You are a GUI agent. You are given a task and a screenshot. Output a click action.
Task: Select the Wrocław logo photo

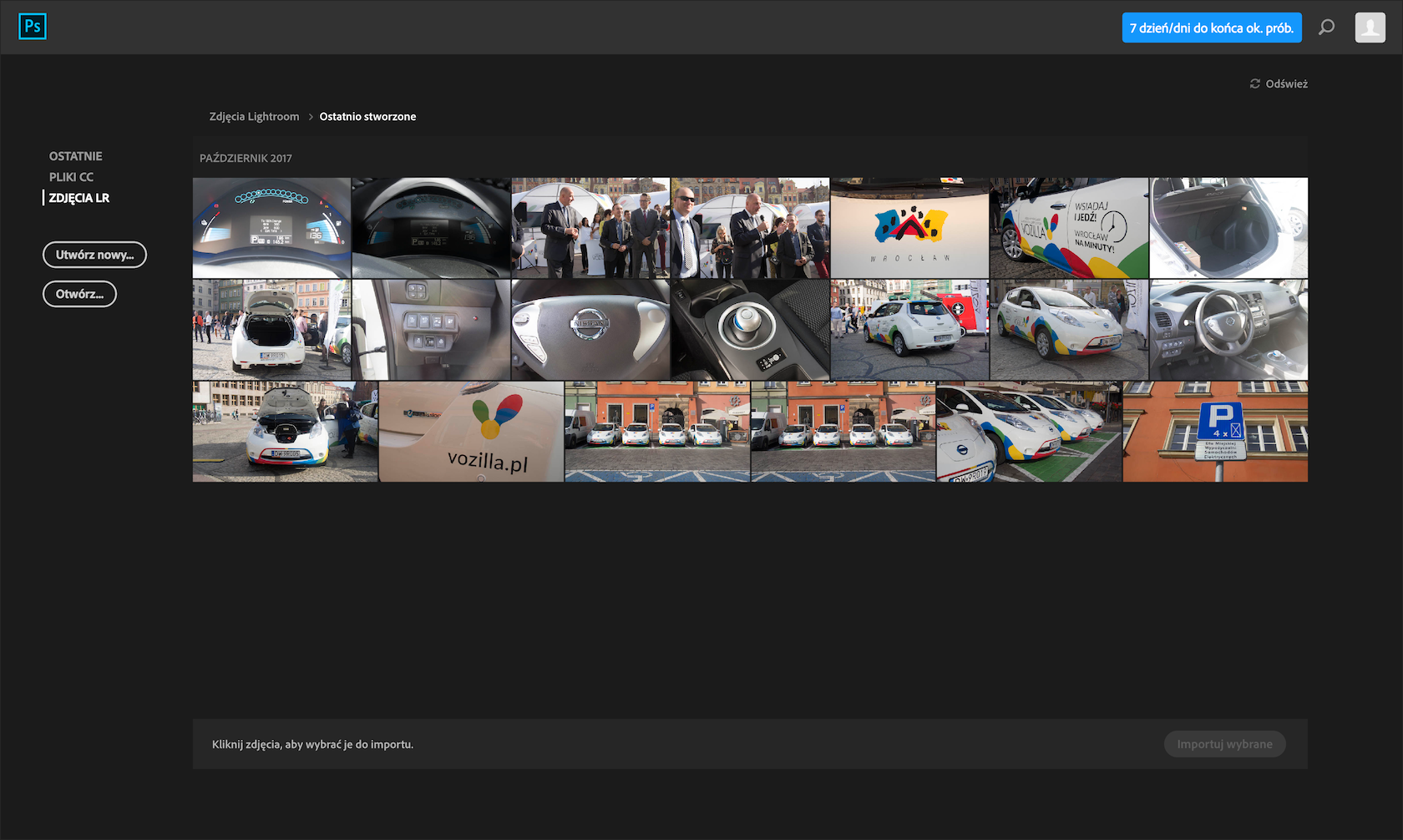[x=909, y=228]
